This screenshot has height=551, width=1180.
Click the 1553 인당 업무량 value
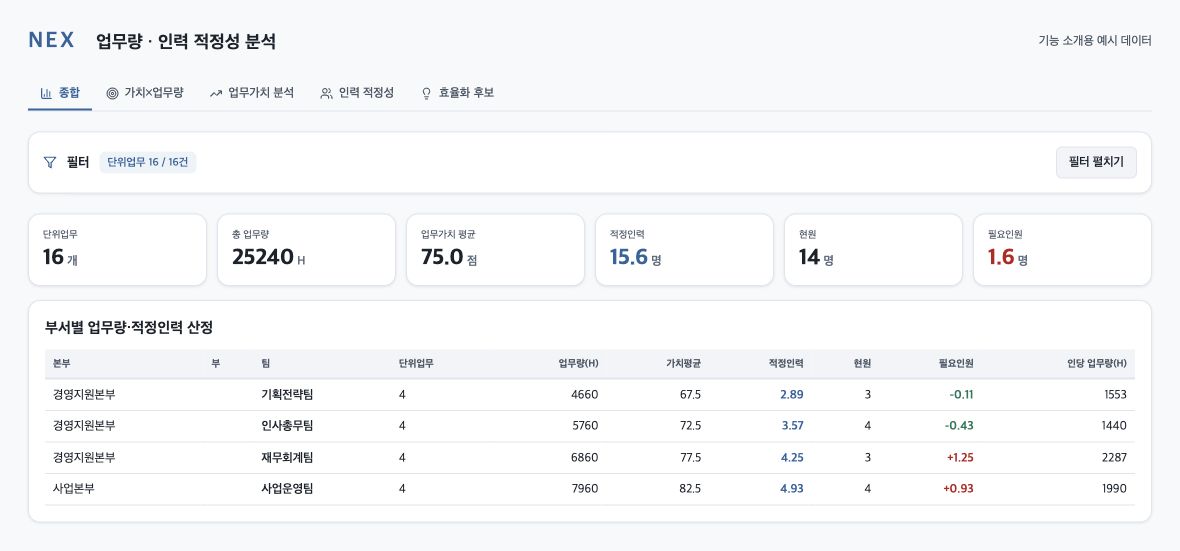pyautogui.click(x=1115, y=394)
